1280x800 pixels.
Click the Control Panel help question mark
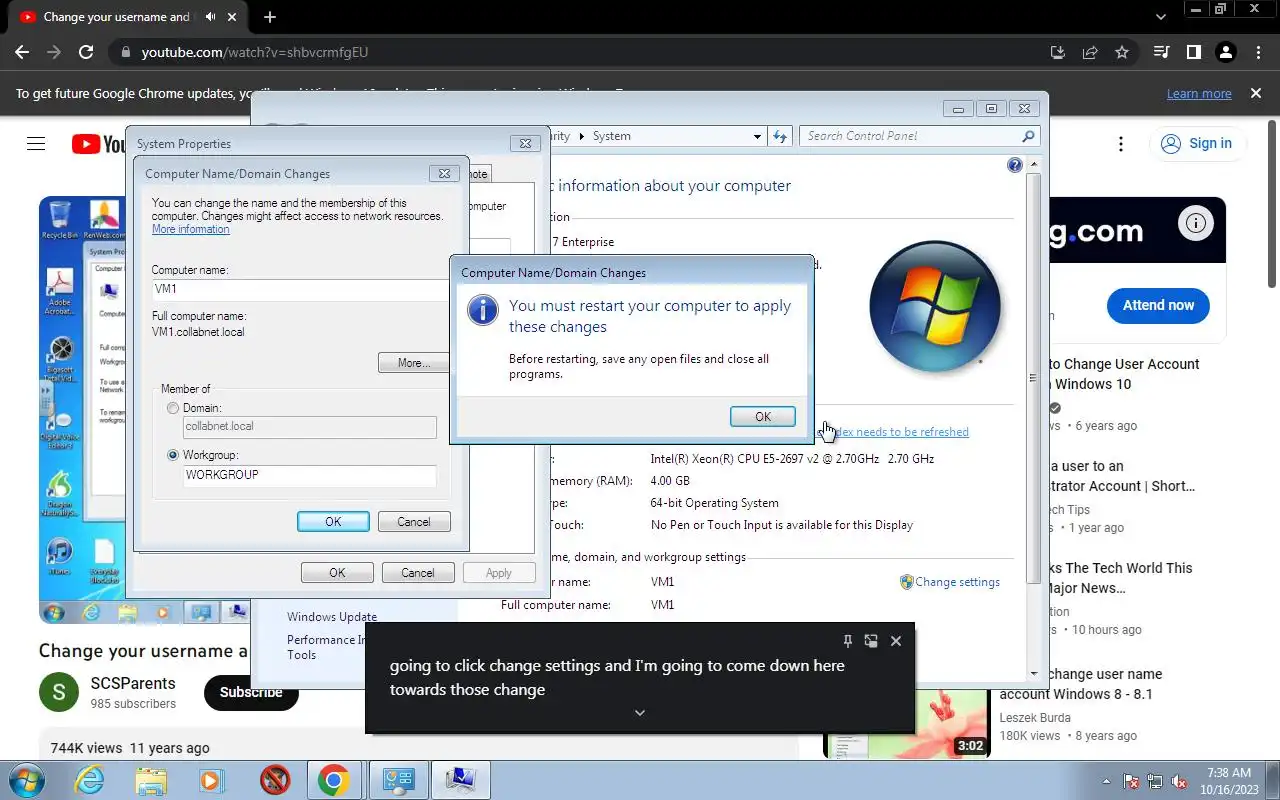tap(1015, 165)
